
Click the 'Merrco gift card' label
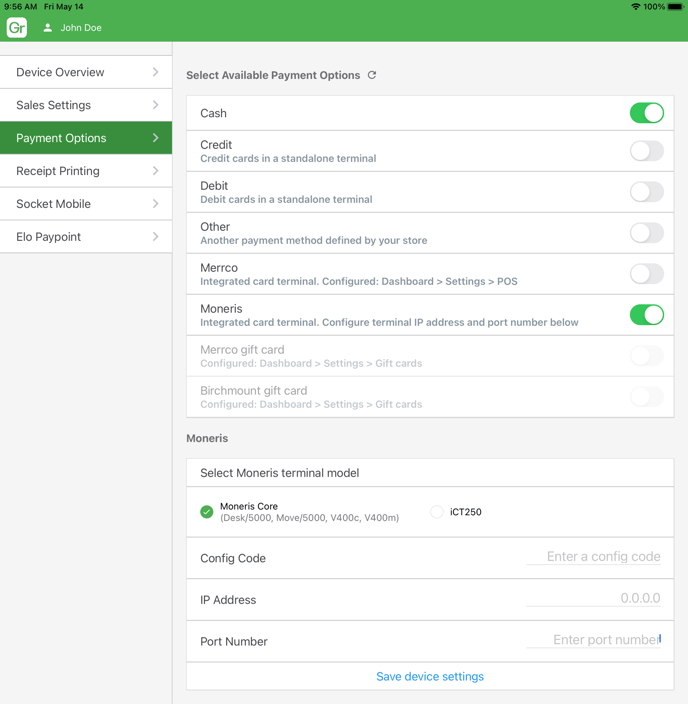242,349
